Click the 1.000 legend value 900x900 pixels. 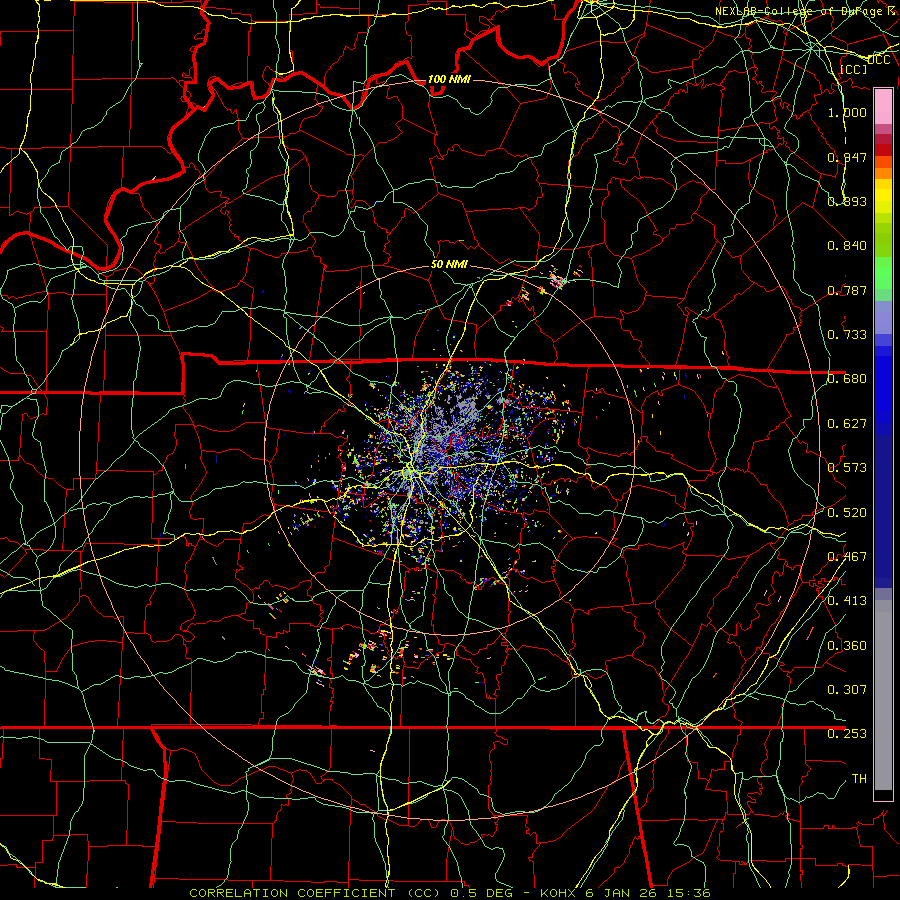(x=847, y=112)
